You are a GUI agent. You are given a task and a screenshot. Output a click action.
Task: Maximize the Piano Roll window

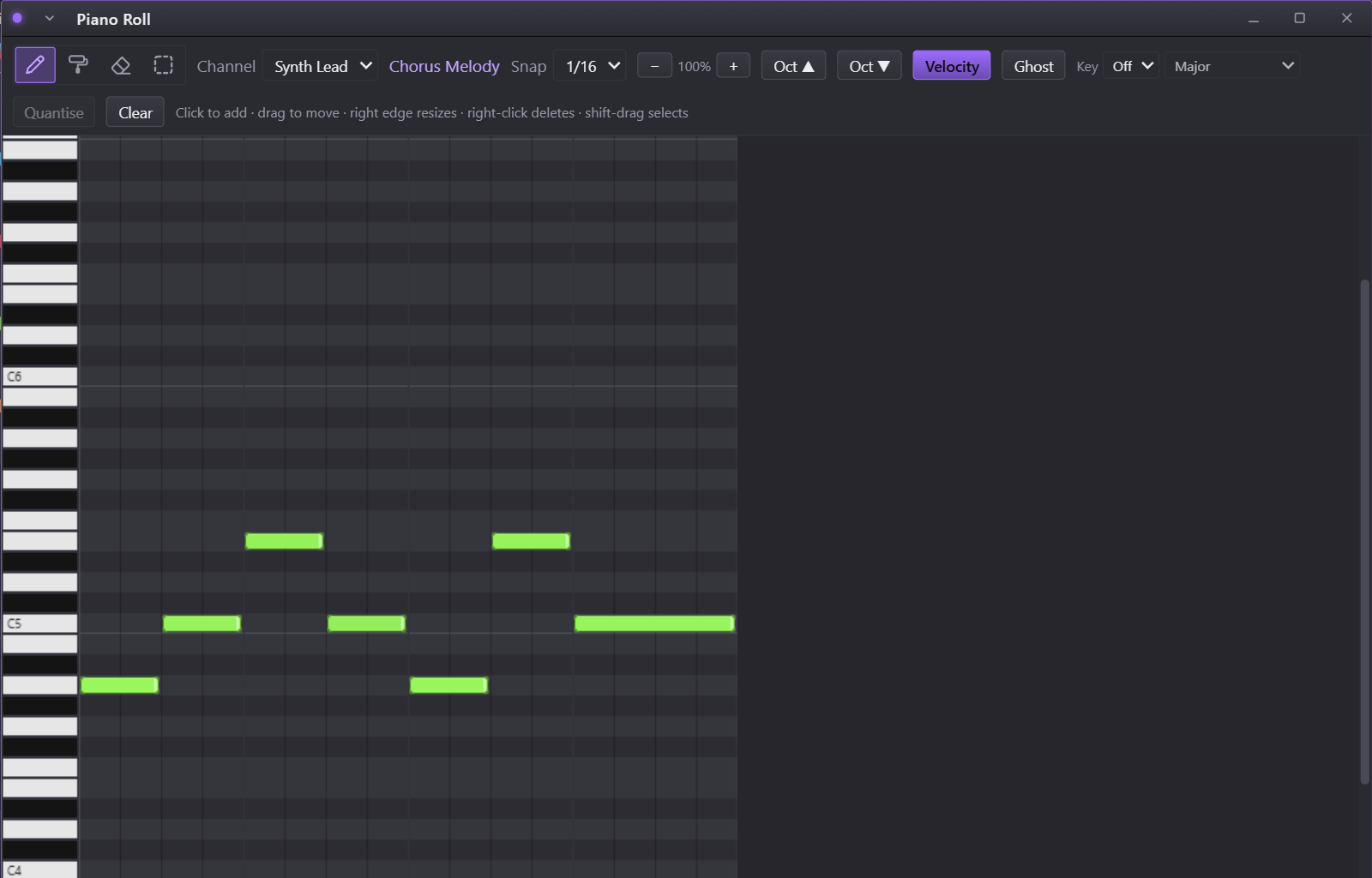coord(1300,18)
